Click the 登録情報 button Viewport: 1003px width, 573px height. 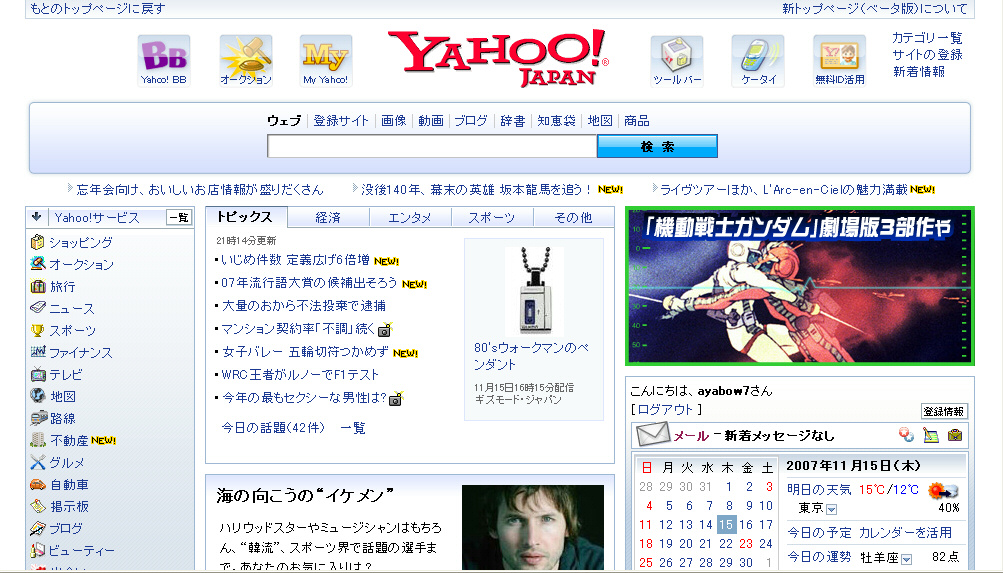tap(944, 411)
